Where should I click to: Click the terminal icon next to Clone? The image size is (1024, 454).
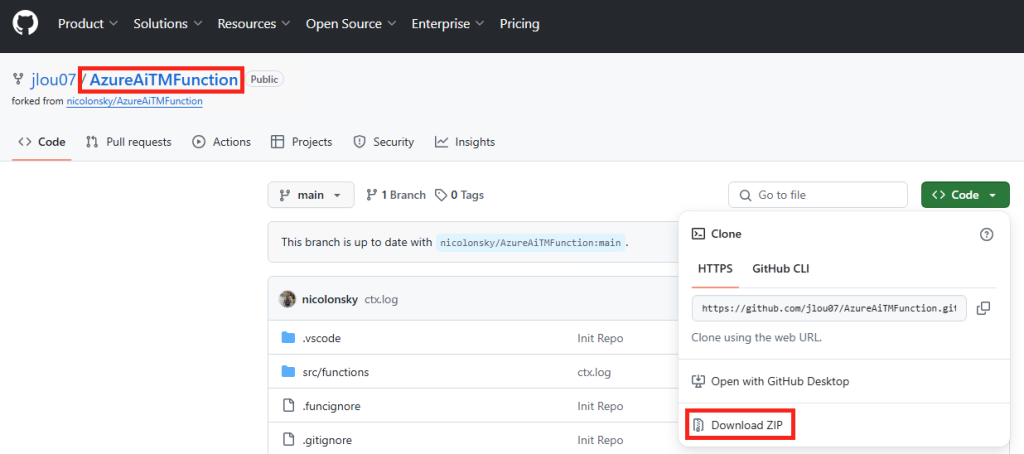click(698, 234)
